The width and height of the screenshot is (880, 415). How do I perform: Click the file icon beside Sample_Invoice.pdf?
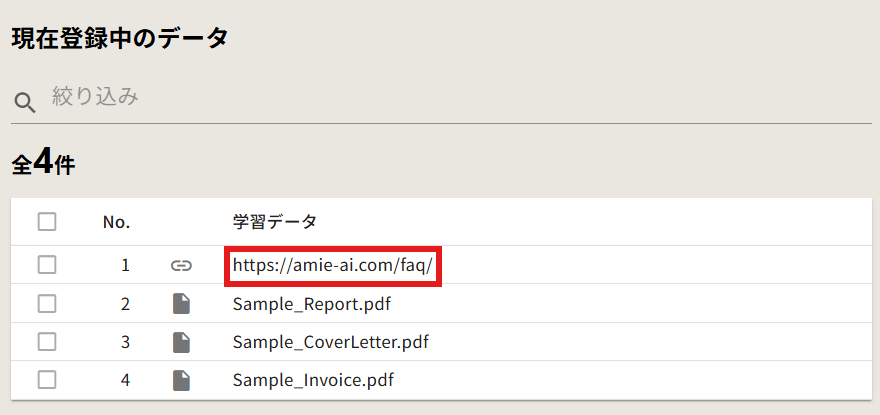coord(181,381)
